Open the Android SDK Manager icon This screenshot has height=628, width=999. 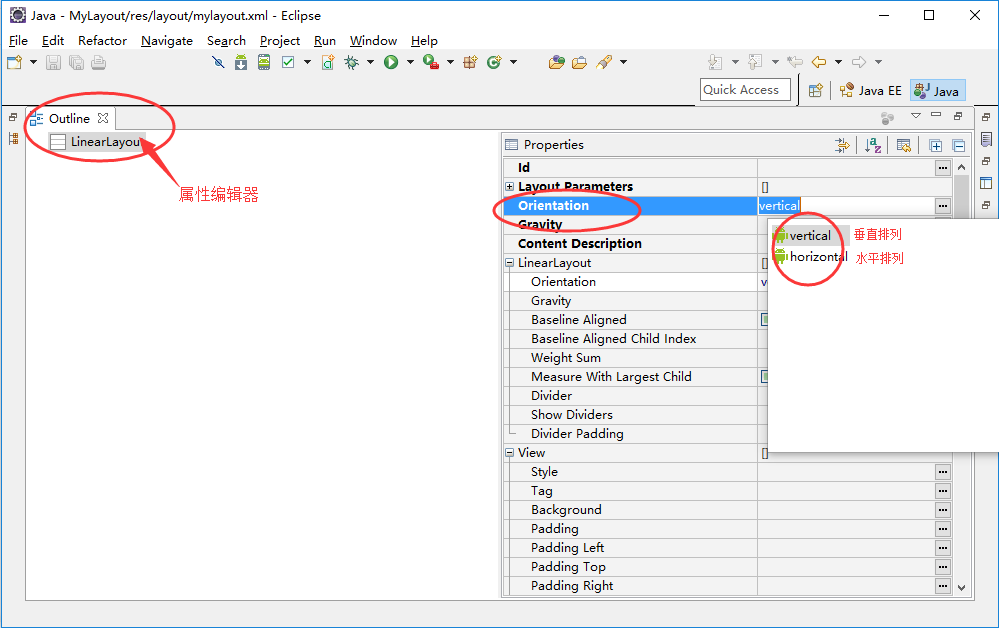point(241,62)
